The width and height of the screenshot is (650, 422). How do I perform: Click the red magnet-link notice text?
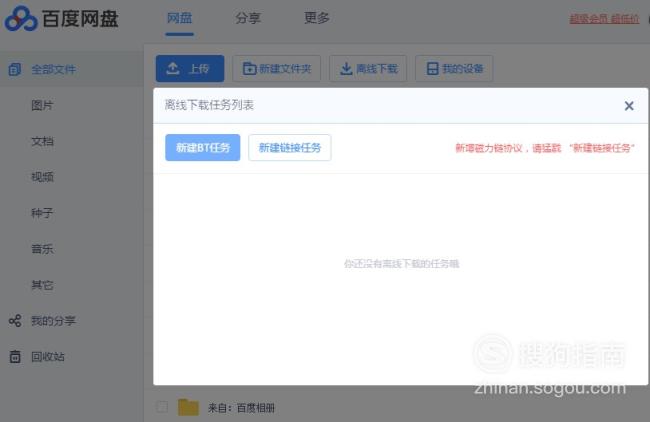coord(545,148)
